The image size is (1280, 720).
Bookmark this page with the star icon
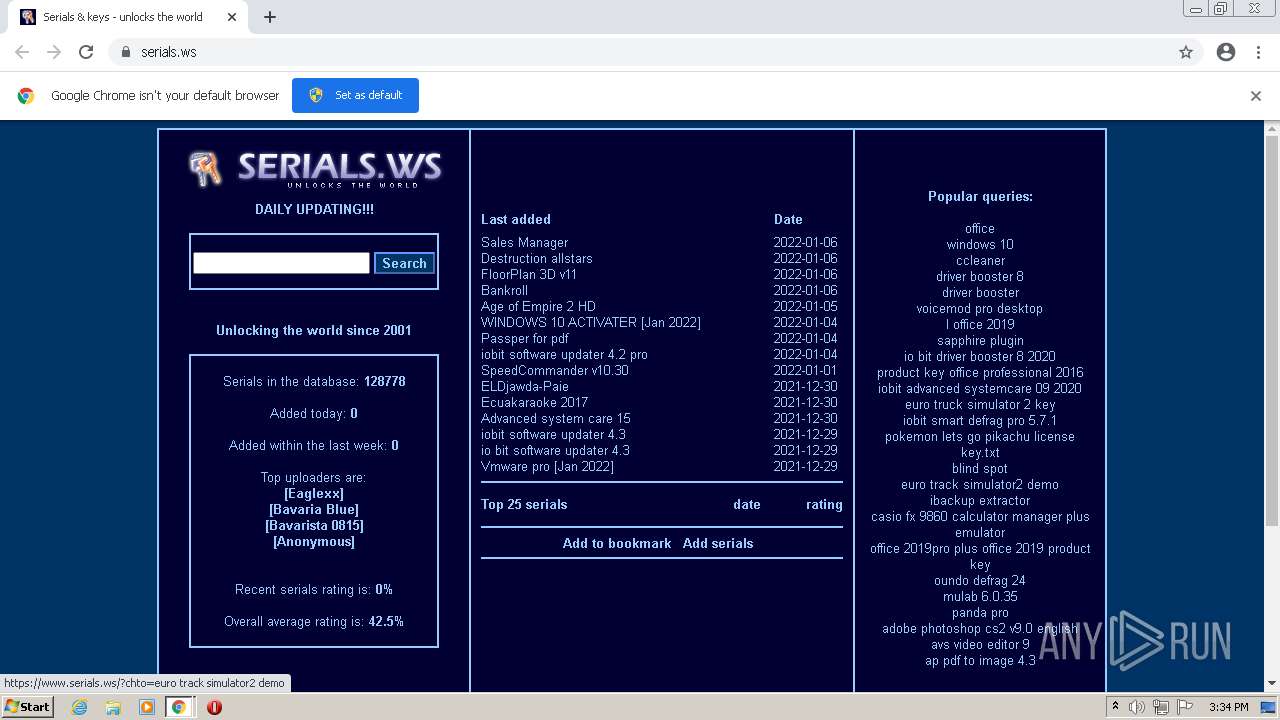point(1186,52)
